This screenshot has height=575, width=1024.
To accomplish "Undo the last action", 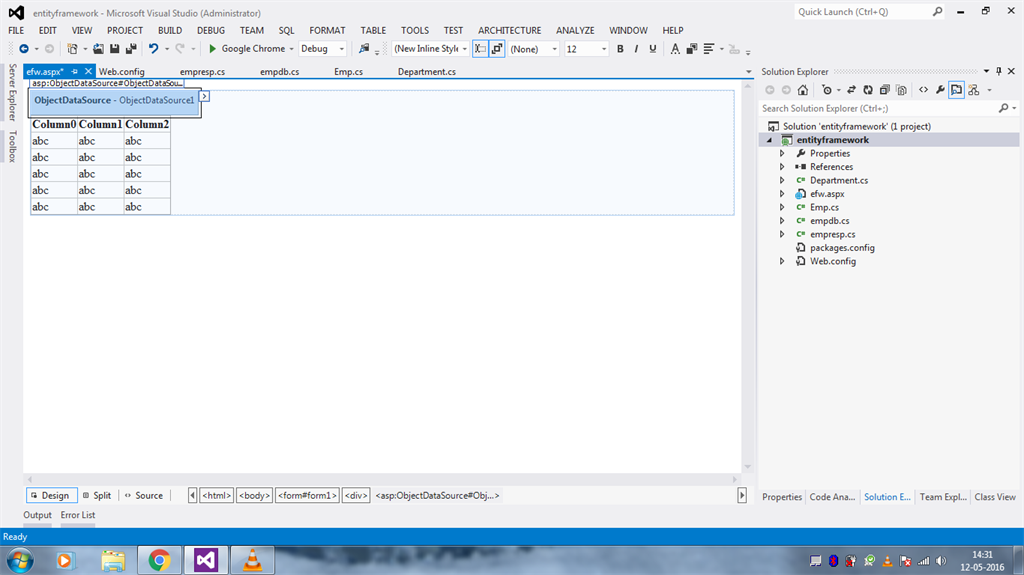I will click(153, 49).
